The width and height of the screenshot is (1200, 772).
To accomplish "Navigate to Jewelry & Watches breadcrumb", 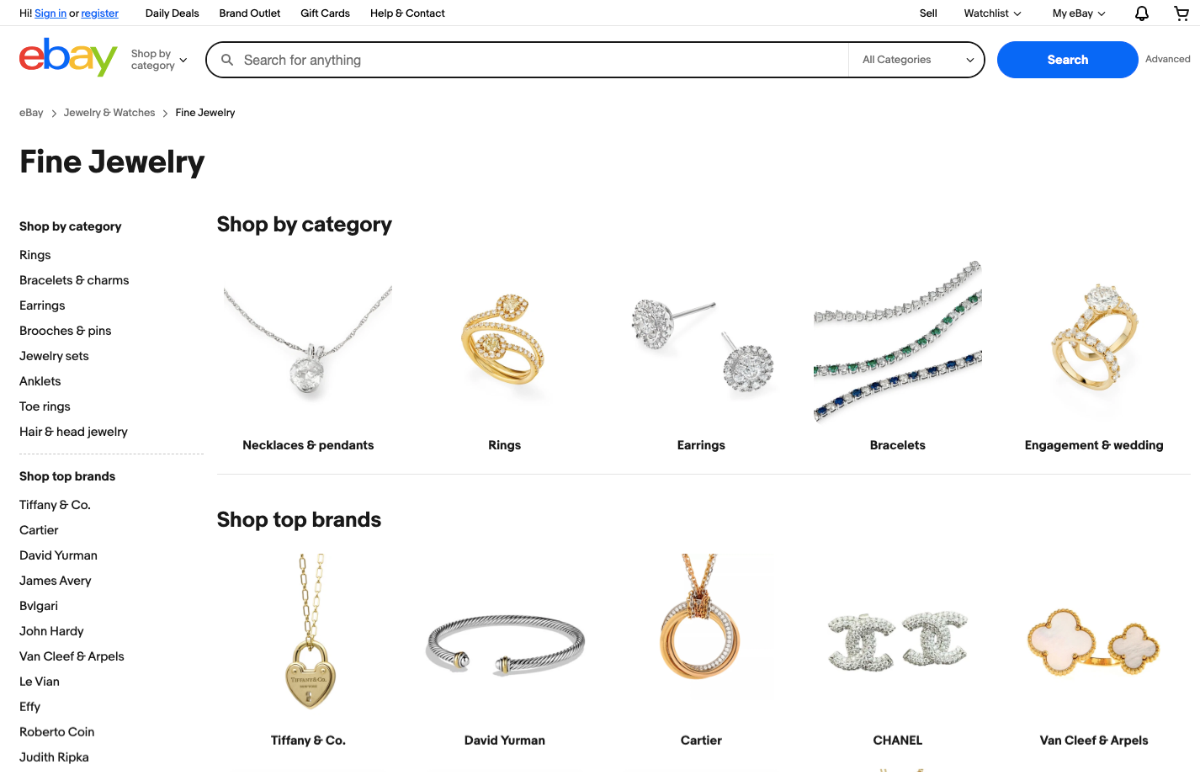I will pyautogui.click(x=109, y=113).
